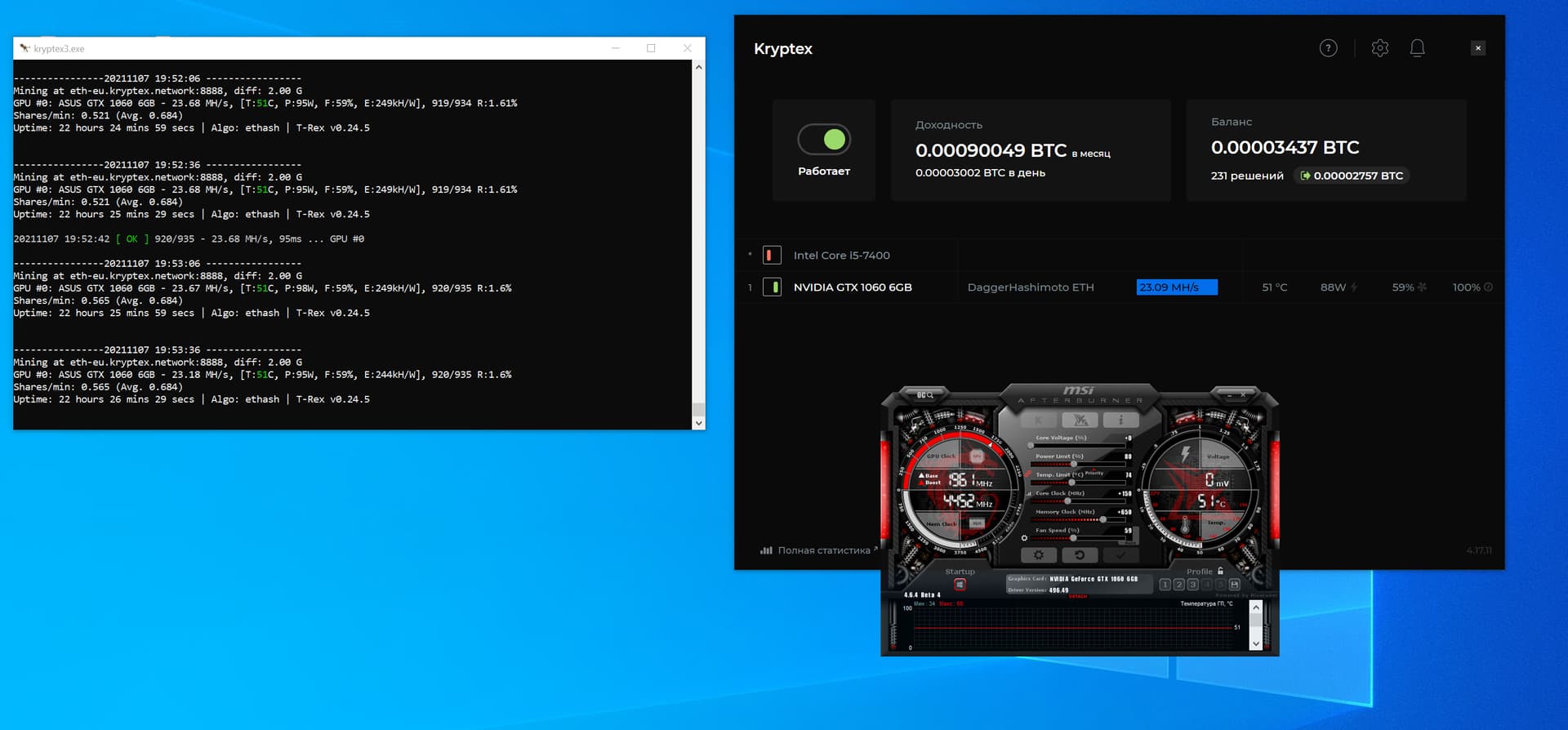
Task: Click console scrollbar up arrow
Action: point(698,67)
